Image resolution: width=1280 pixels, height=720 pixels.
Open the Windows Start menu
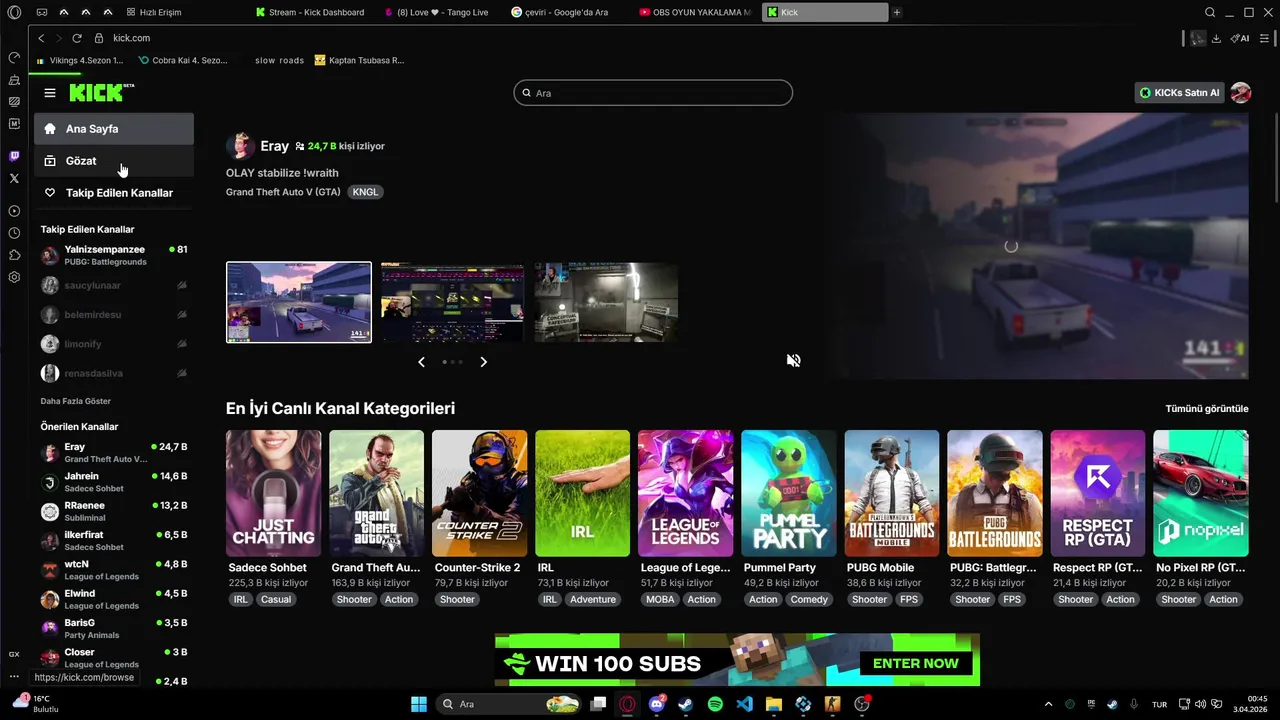(x=419, y=704)
